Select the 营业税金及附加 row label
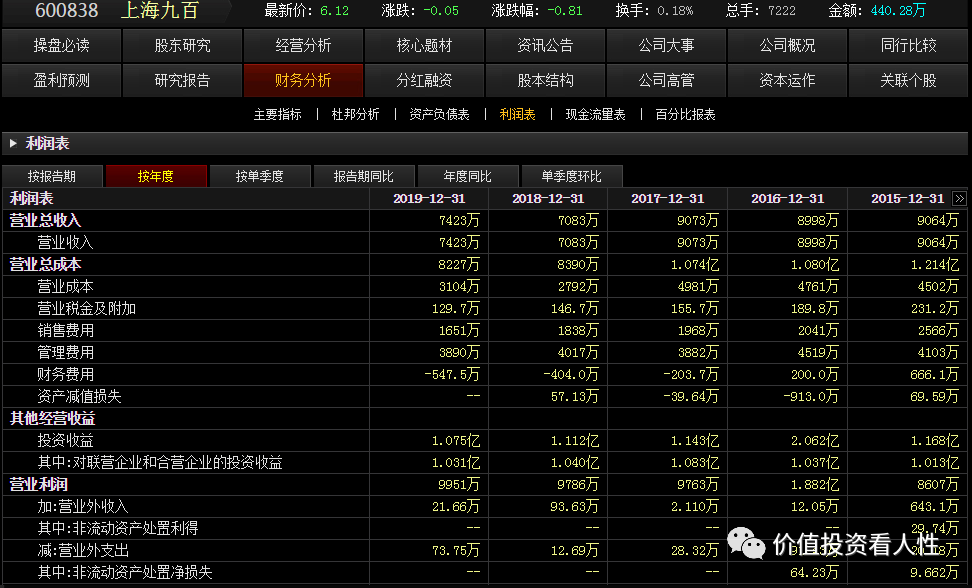Viewport: 972px width, 588px height. point(86,309)
